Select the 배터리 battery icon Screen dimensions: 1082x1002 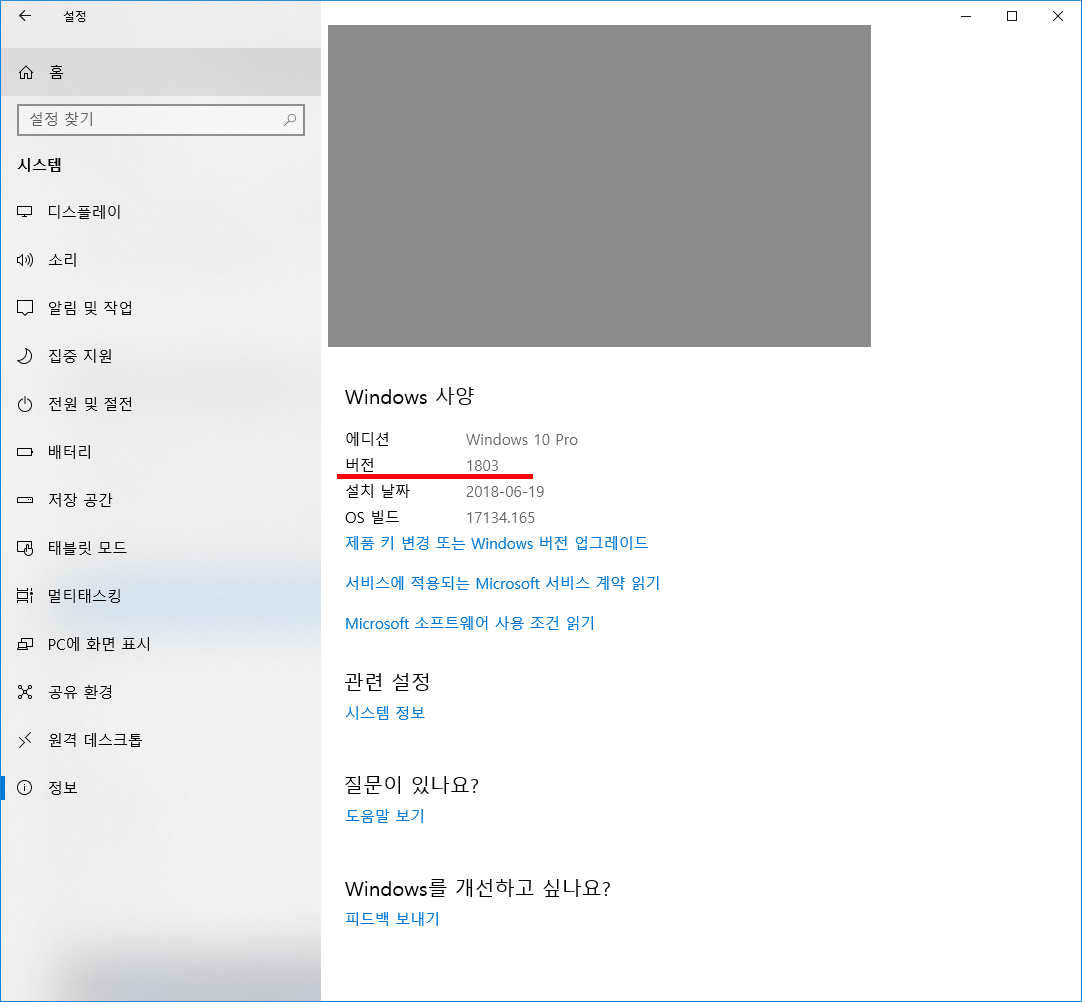25,452
